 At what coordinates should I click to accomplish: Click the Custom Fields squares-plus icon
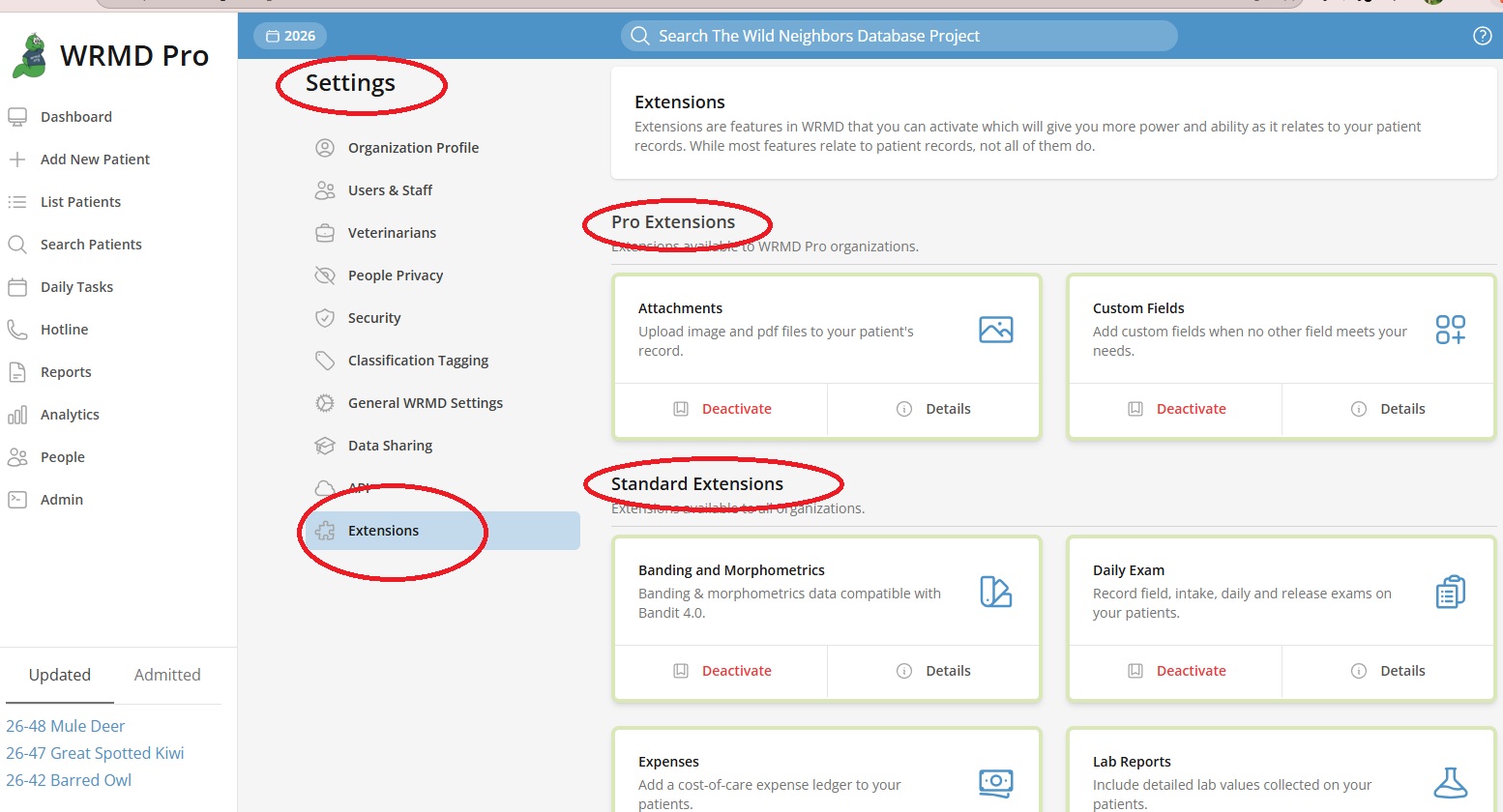[1451, 330]
